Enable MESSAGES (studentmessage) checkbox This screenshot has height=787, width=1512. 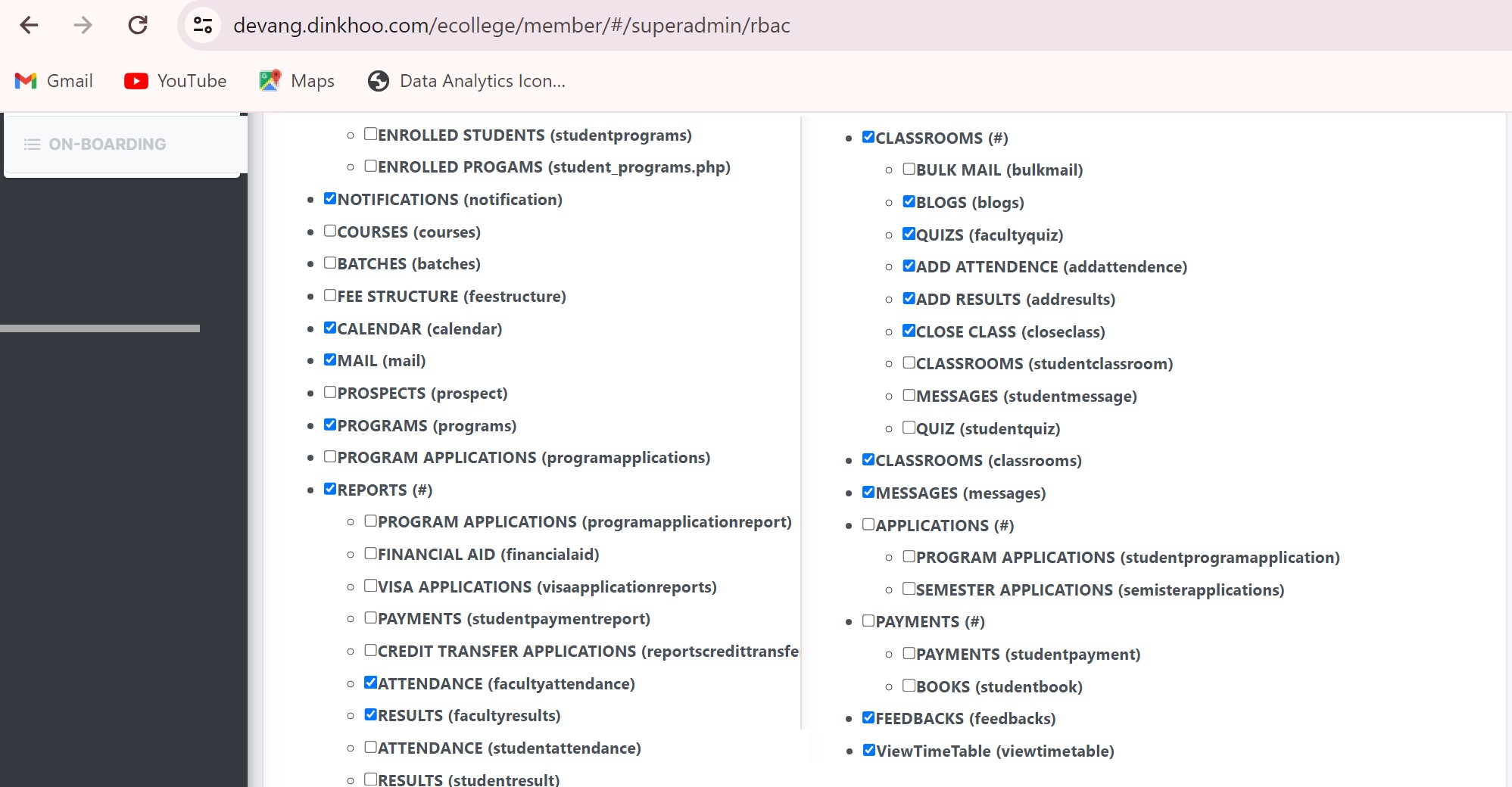click(x=909, y=395)
